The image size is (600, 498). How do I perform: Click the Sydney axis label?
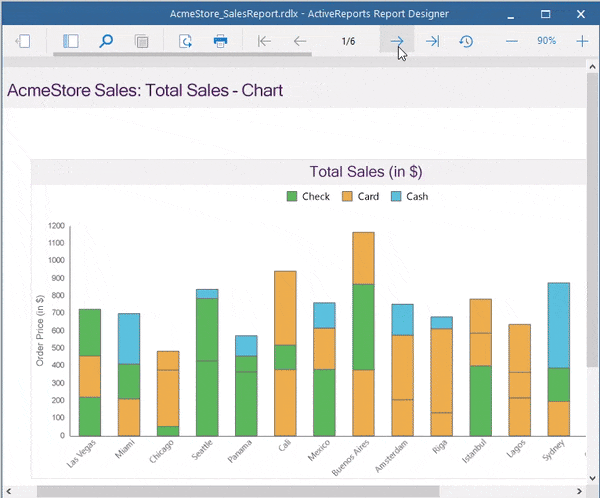point(554,450)
